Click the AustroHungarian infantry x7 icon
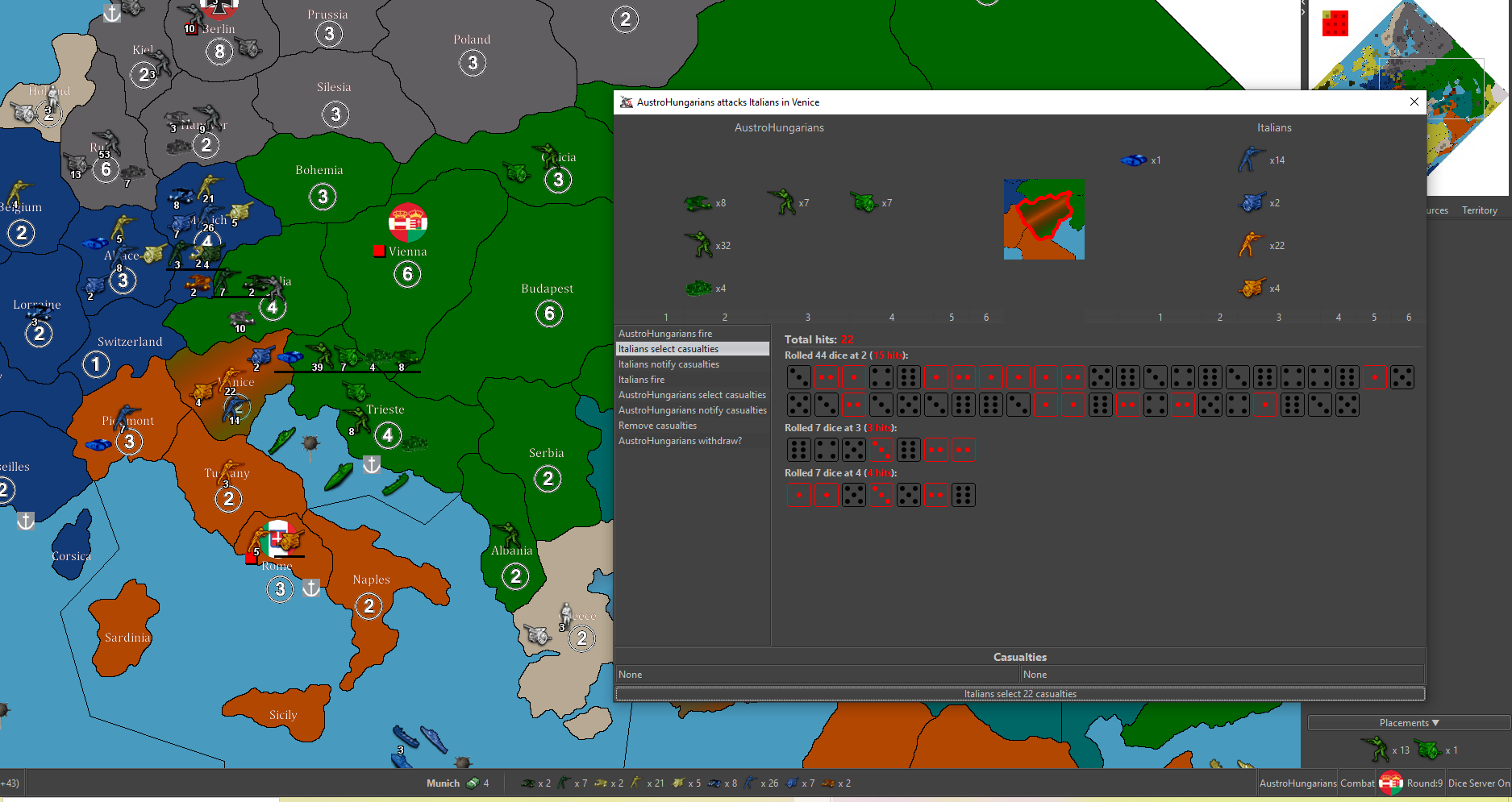 (x=781, y=202)
